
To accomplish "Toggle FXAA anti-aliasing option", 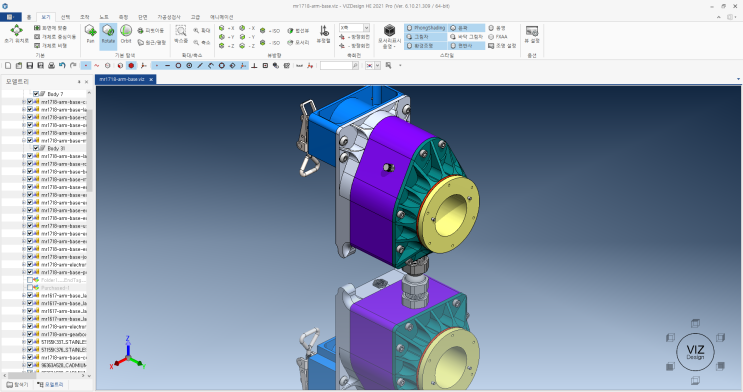I will click(x=498, y=36).
